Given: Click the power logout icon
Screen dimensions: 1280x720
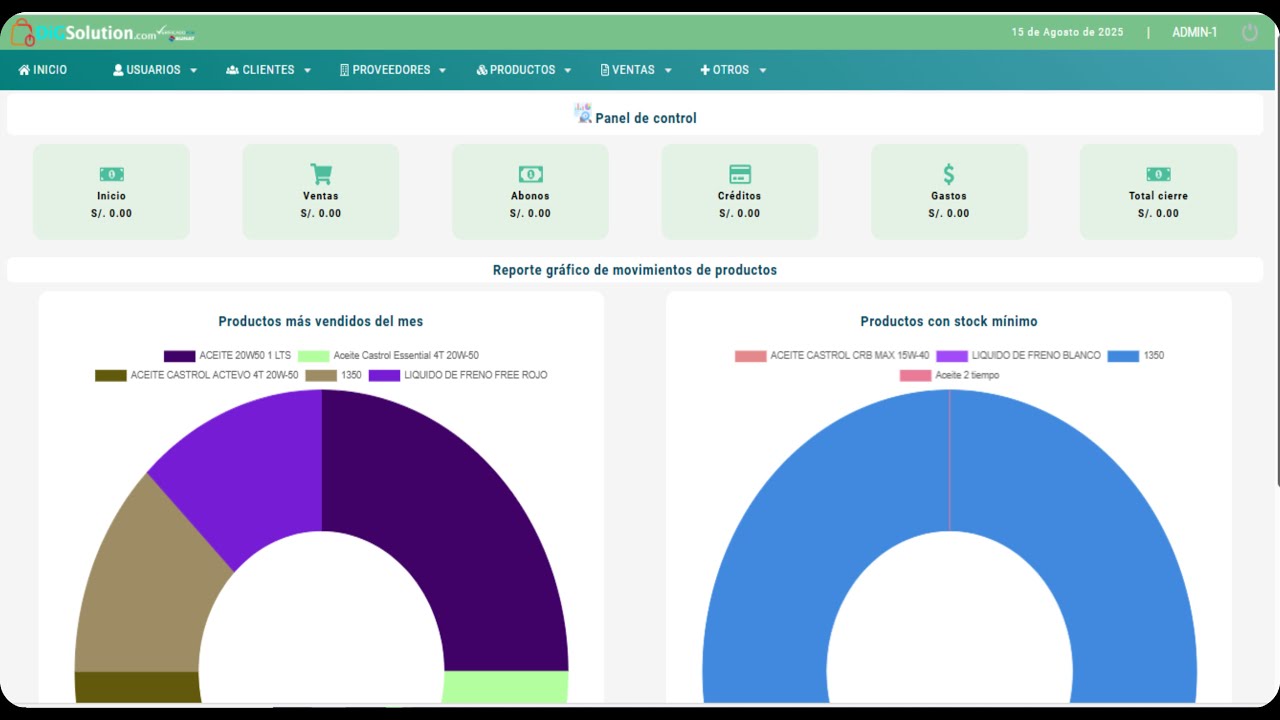Looking at the screenshot, I should click(1250, 32).
